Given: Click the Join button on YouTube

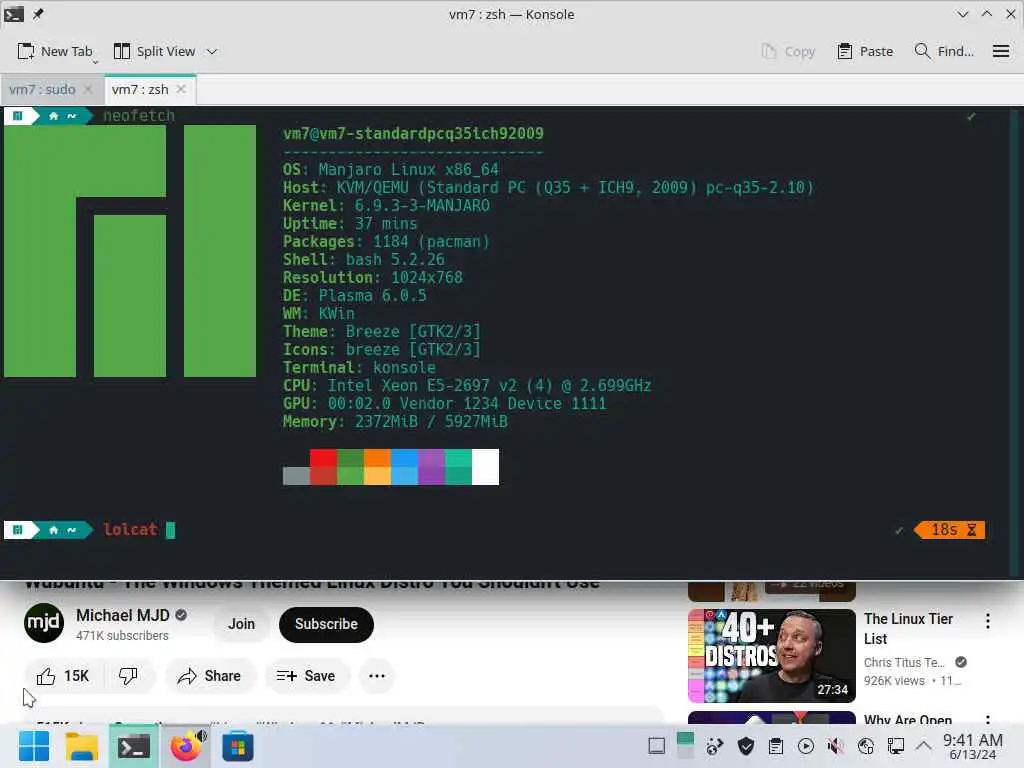Looking at the screenshot, I should pyautogui.click(x=241, y=624).
